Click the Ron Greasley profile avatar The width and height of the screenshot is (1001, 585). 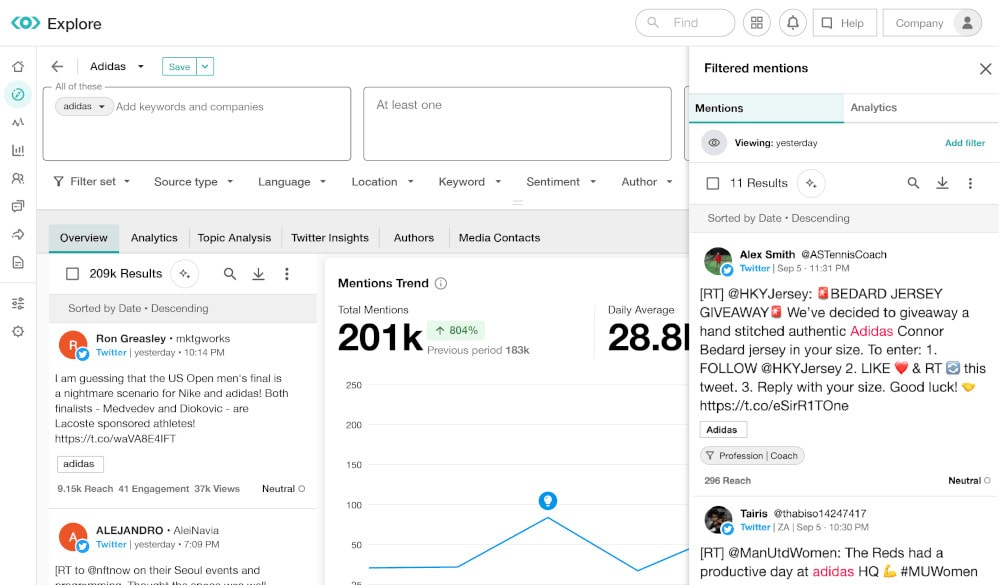73,345
